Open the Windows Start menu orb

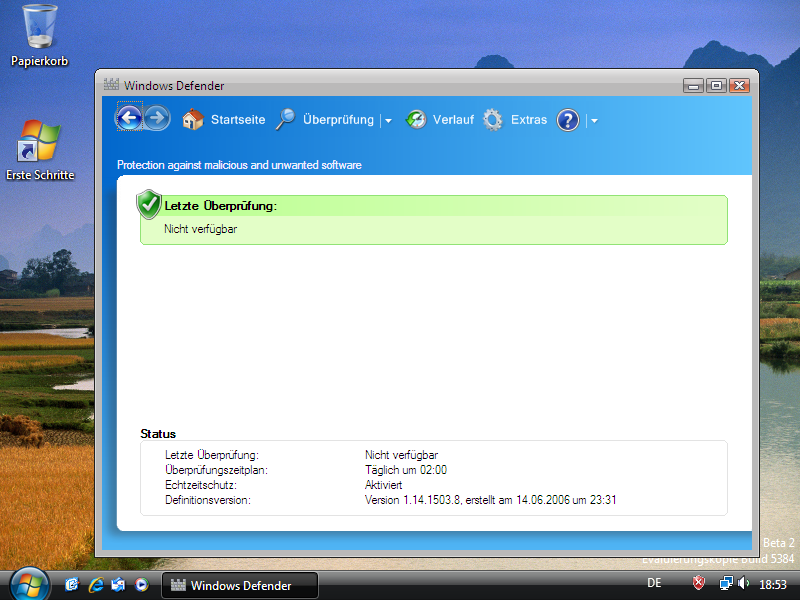[28, 583]
